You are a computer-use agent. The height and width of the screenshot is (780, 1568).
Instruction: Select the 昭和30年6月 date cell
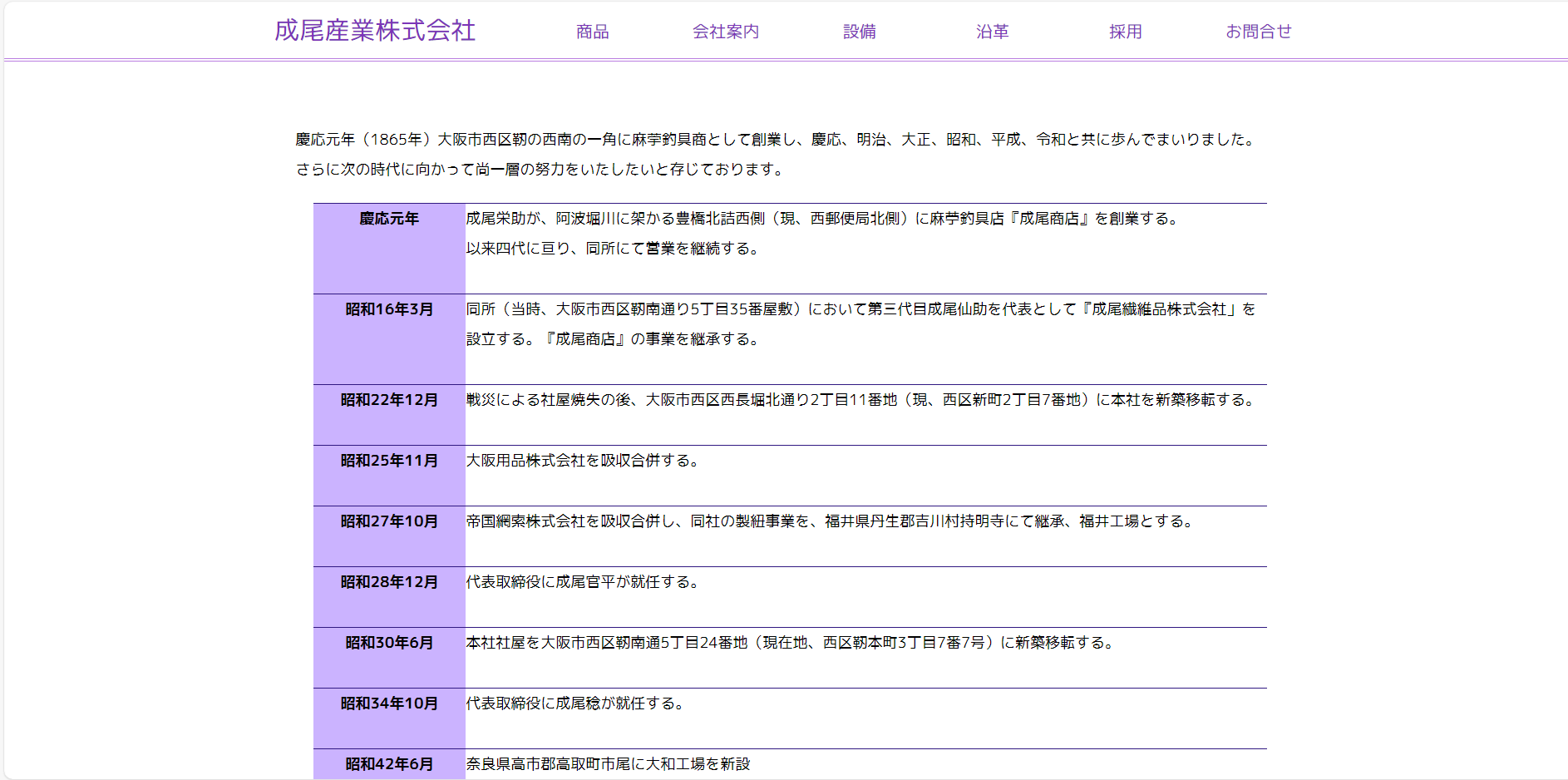coord(389,658)
